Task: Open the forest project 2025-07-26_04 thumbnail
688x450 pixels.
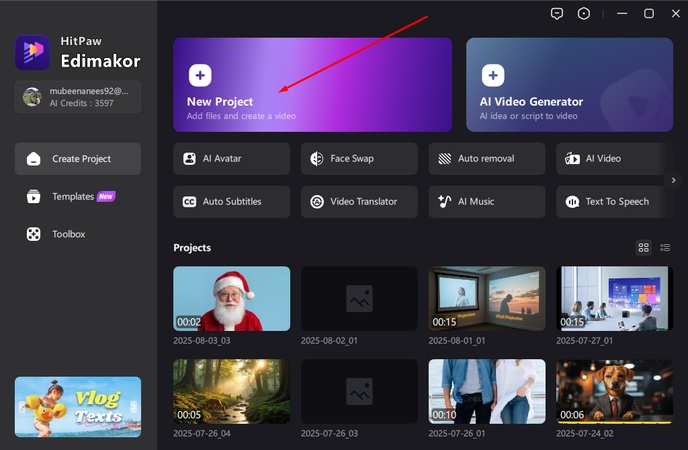Action: [232, 392]
